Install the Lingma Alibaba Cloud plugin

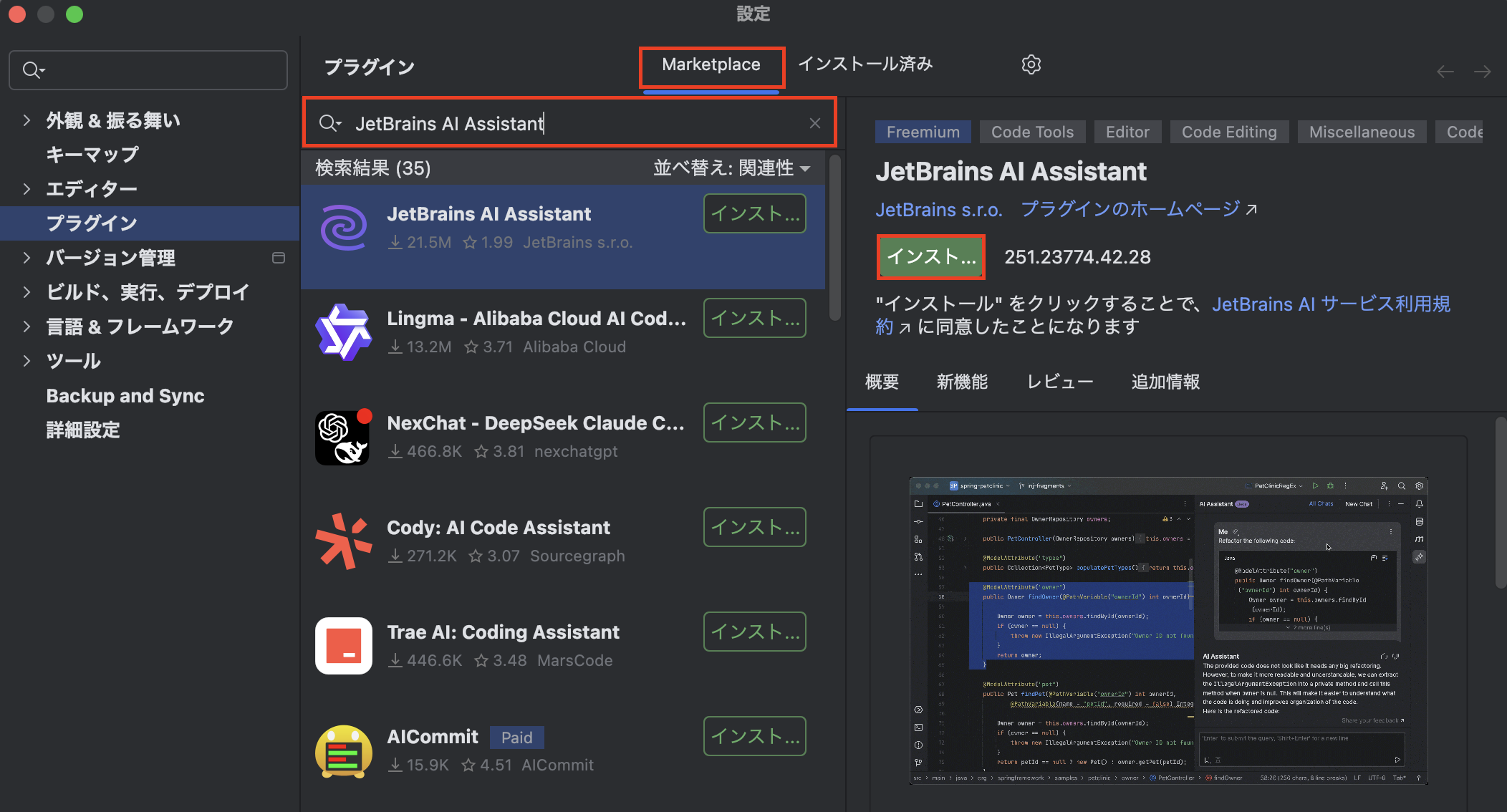(754, 318)
